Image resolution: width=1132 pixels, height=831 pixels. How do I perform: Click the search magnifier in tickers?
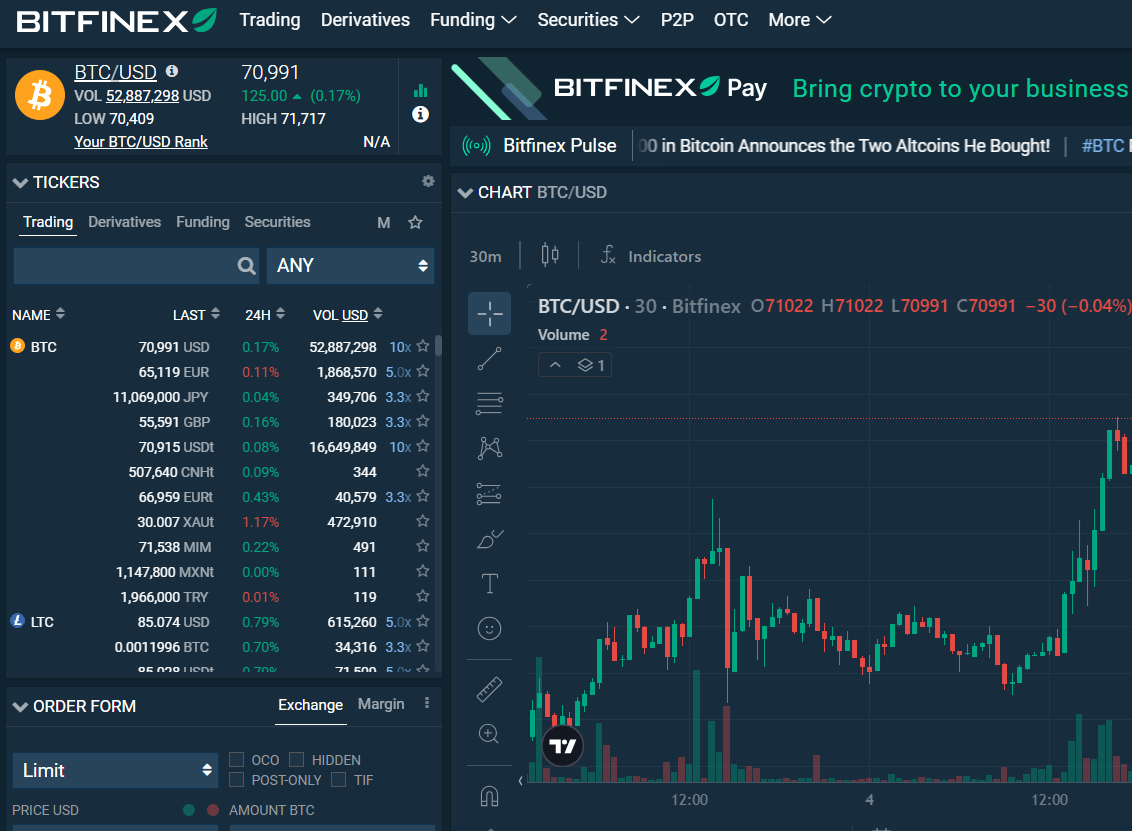pos(246,266)
